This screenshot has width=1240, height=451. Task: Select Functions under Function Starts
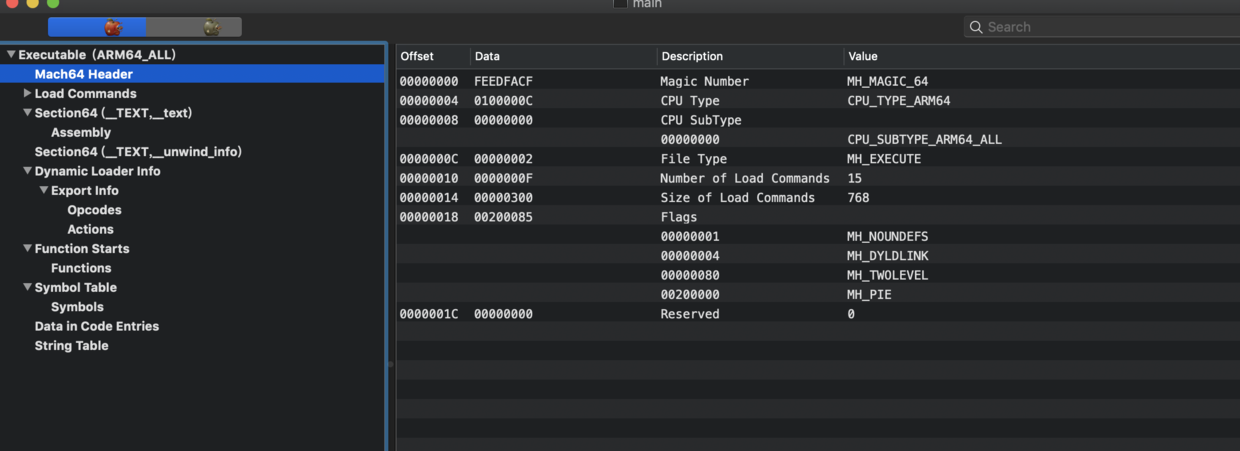click(81, 268)
